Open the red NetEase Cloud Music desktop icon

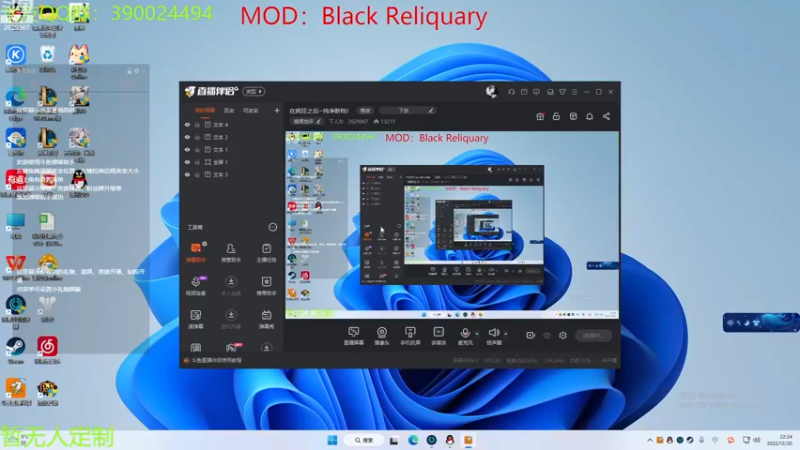pyautogui.click(x=47, y=350)
